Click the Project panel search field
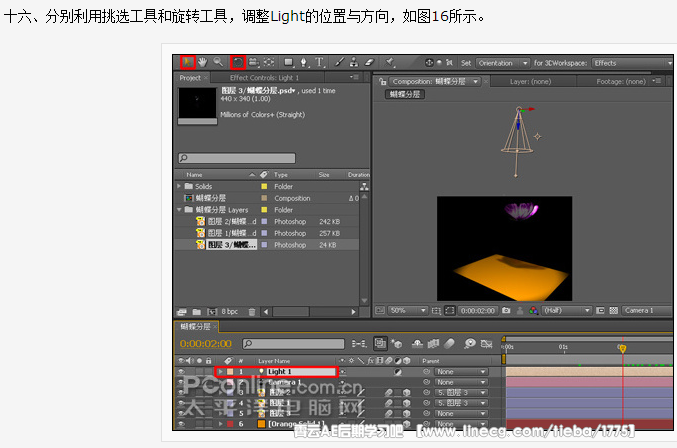Viewport: 677px width, 448px height. point(263,157)
